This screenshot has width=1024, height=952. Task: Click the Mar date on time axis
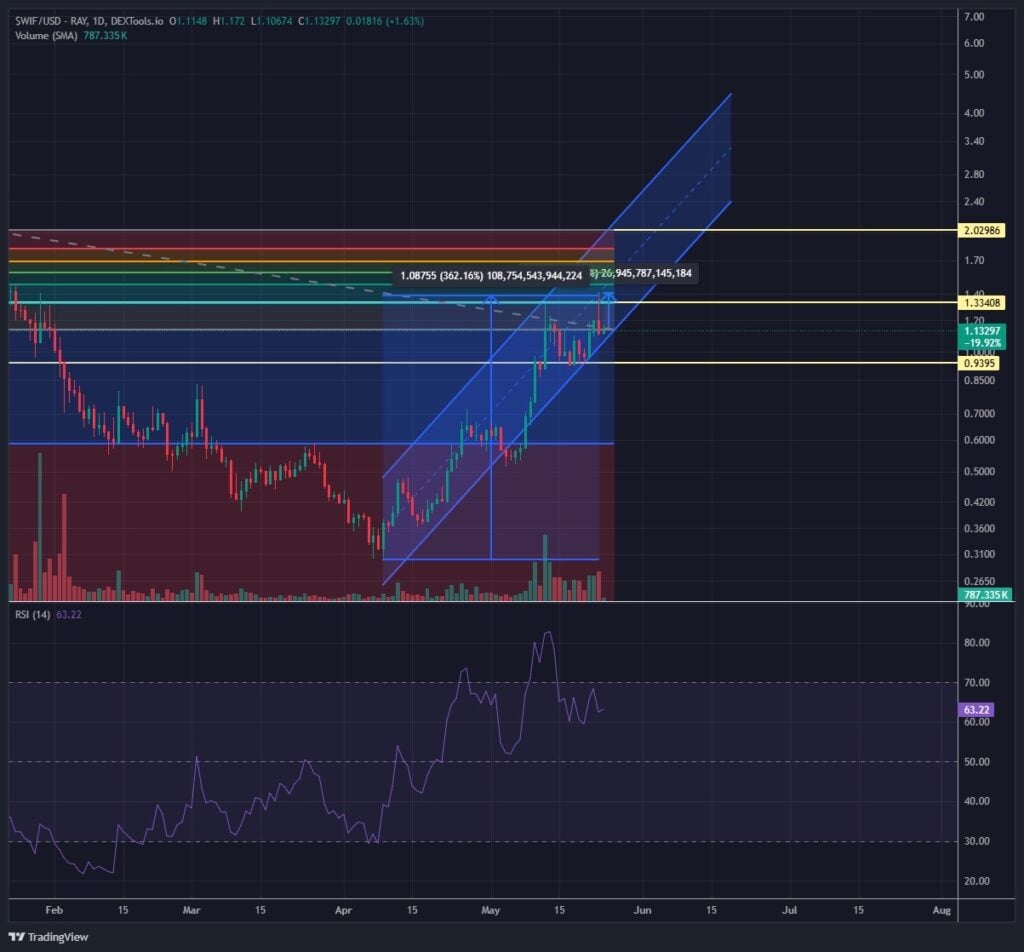(x=191, y=910)
